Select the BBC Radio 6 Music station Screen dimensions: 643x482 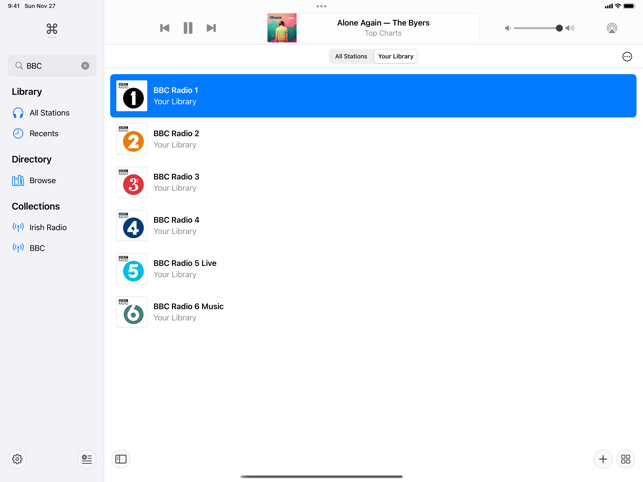click(373, 312)
